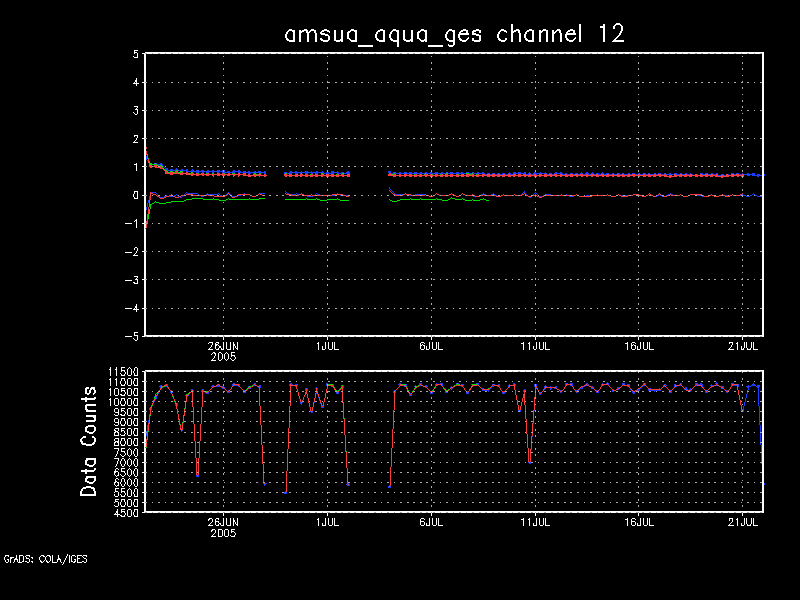Select 16JUL date label under upper chart
This screenshot has height=600, width=800.
tap(639, 345)
